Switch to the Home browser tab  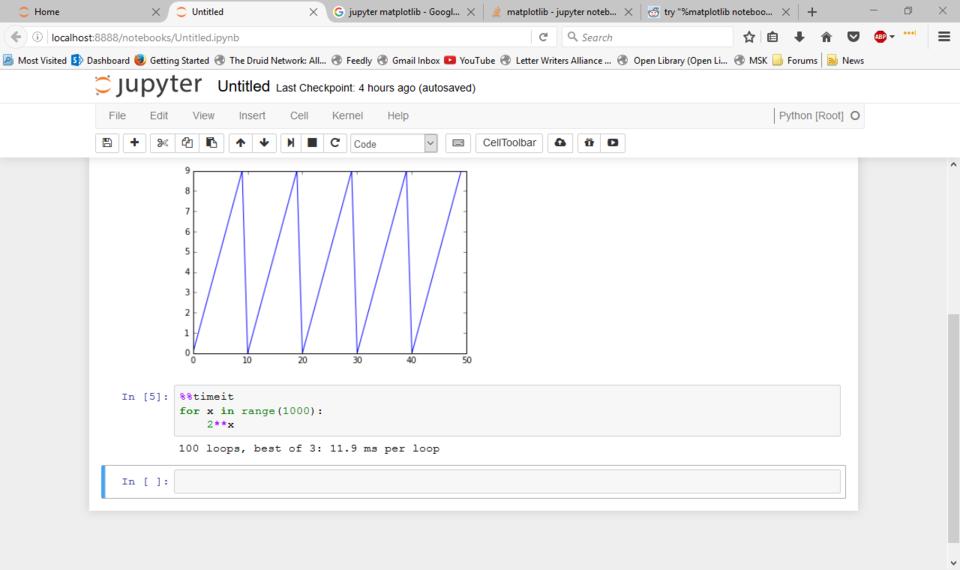(85, 12)
